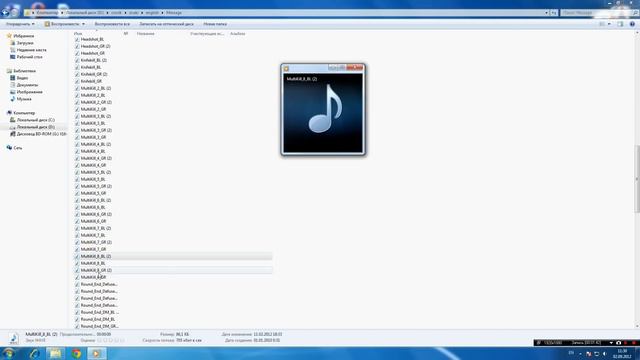Image resolution: width=640 pixels, height=360 pixels.
Task: Select the Headshot_BL file
Action: pos(92,39)
